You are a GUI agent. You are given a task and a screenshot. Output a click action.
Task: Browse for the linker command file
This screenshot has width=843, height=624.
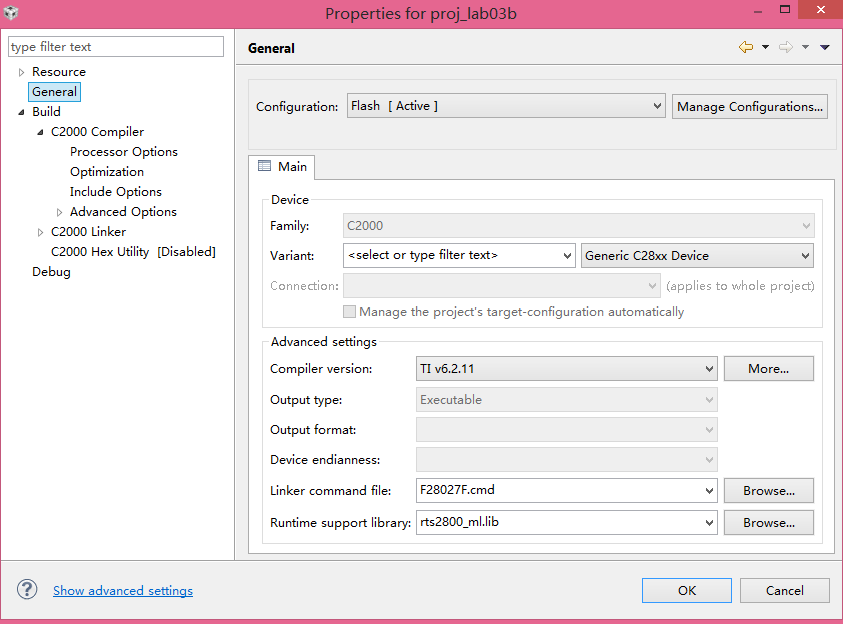coord(768,491)
